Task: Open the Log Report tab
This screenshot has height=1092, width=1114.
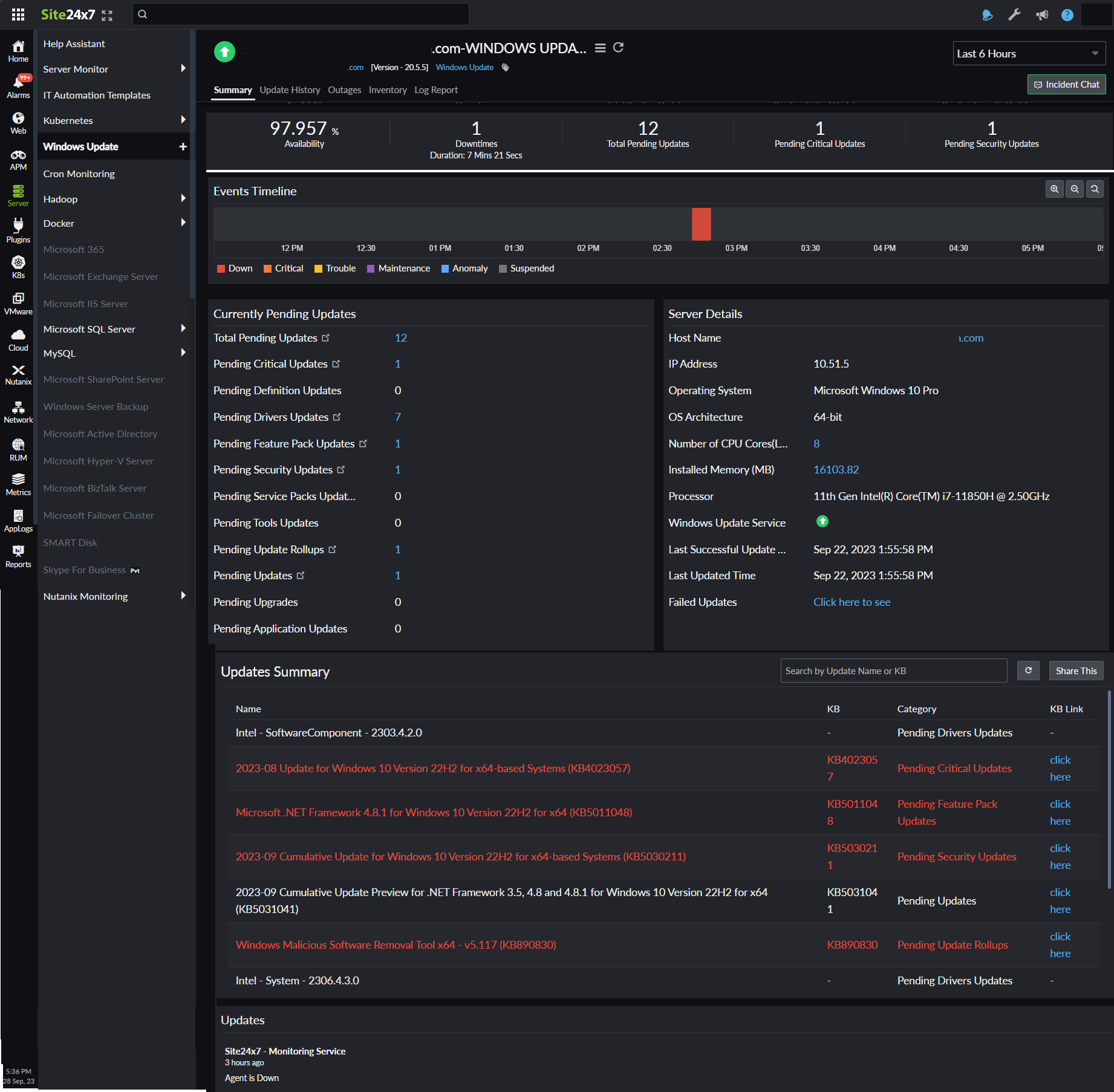Action: pos(435,89)
